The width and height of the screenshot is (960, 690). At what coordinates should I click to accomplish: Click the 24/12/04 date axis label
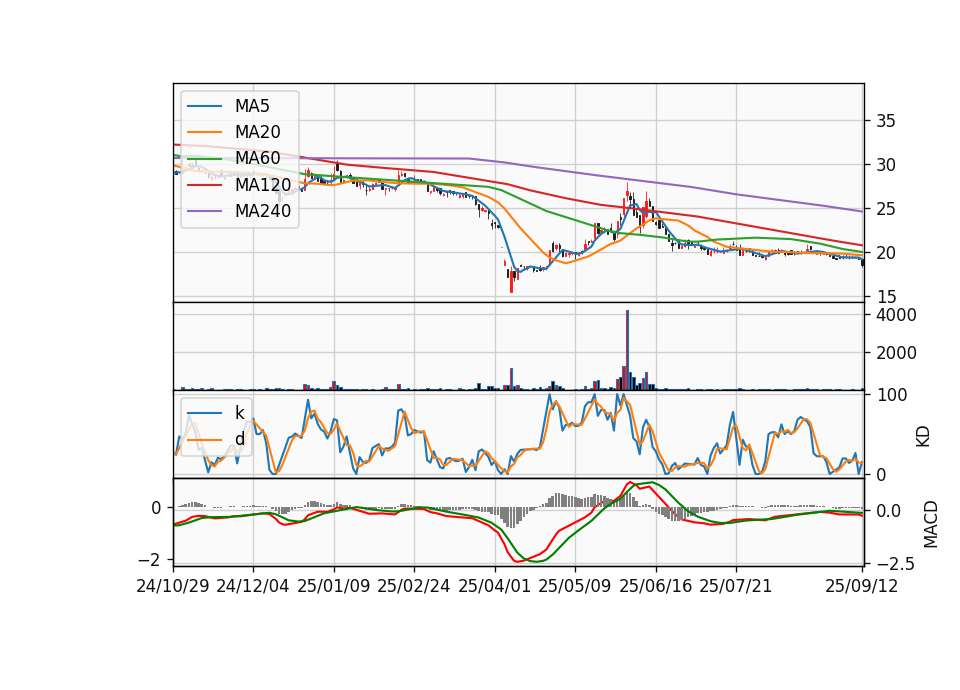(253, 586)
